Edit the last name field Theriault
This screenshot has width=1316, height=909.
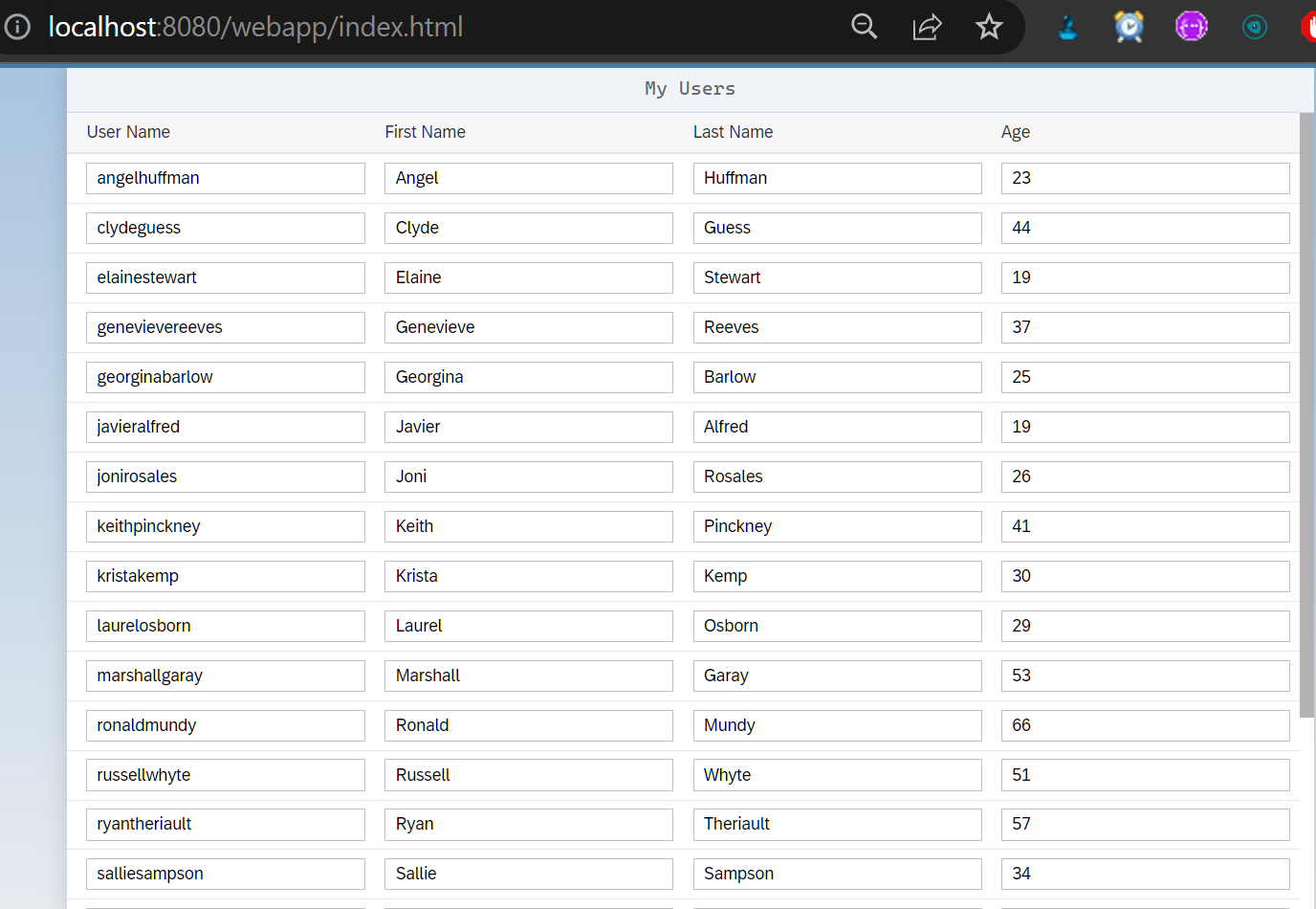[838, 824]
